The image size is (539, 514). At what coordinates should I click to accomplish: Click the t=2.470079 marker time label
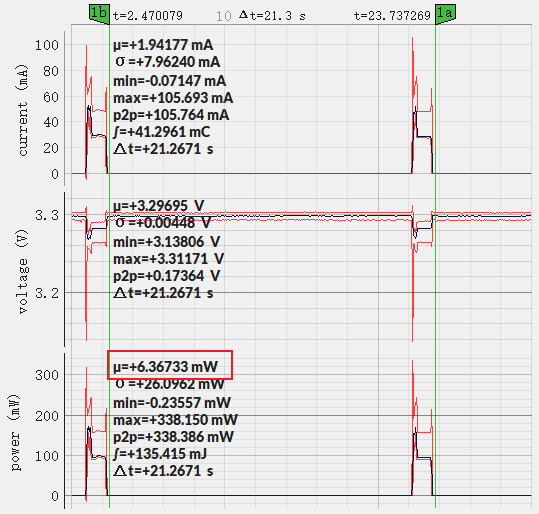(x=148, y=16)
